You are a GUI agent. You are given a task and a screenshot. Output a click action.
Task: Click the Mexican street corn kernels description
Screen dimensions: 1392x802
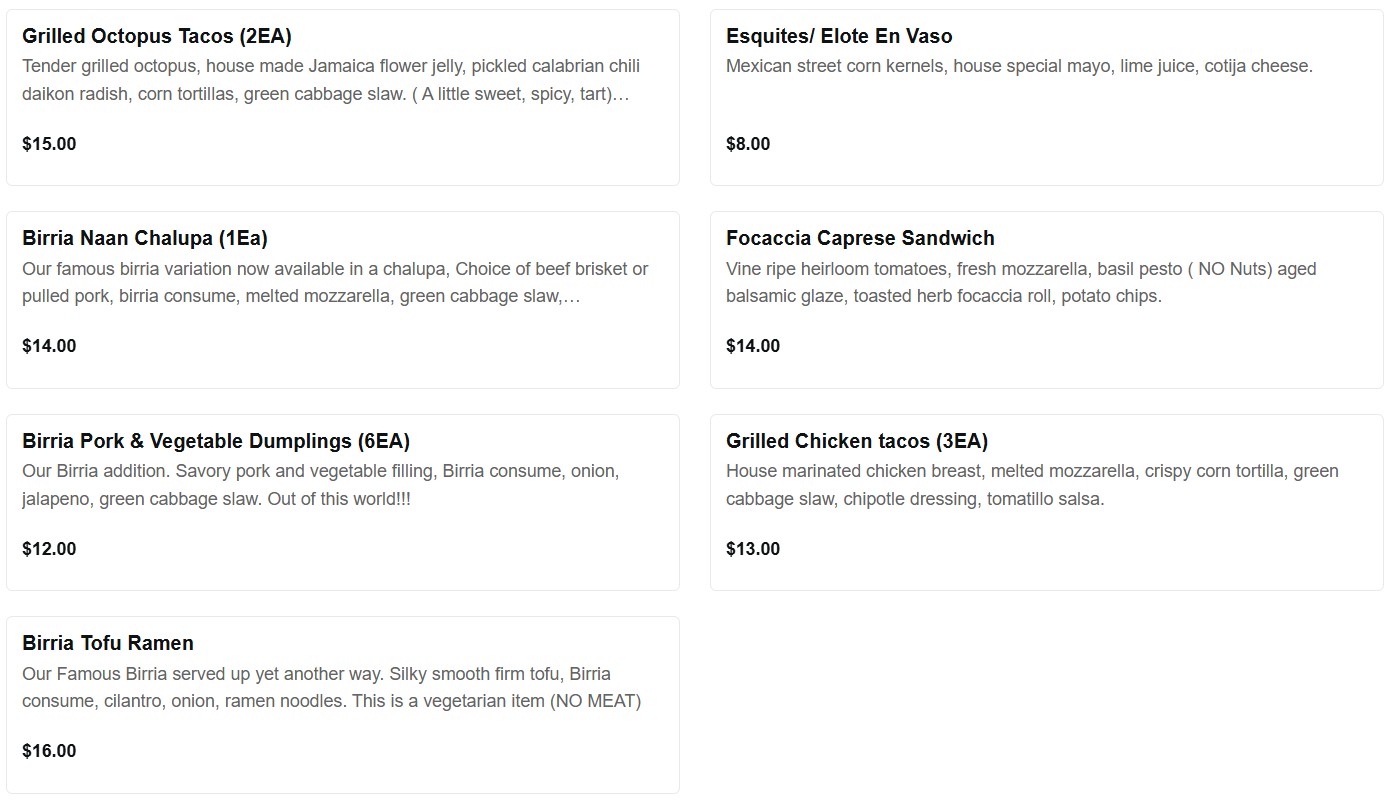(x=1019, y=66)
